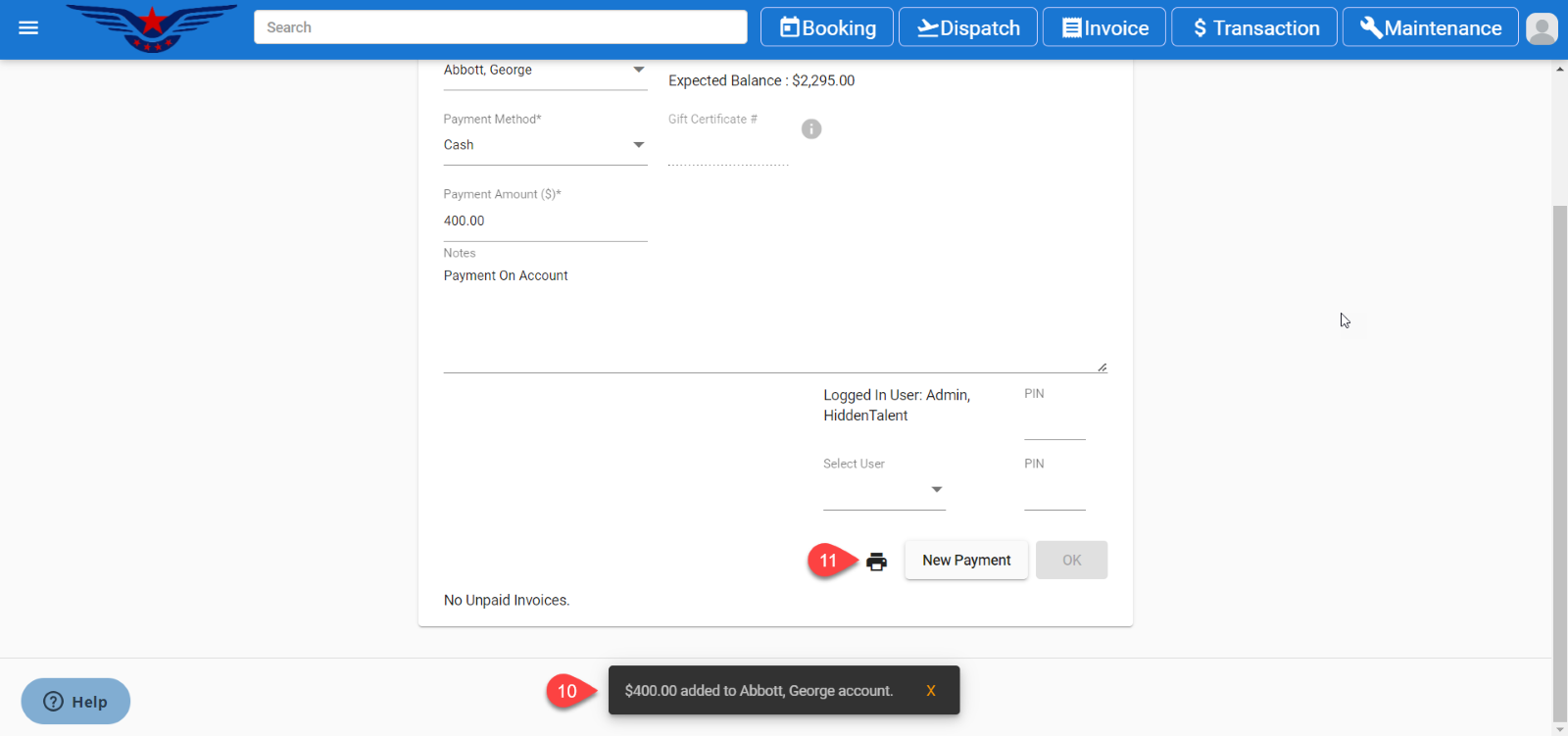
Task: Open the hamburger navigation menu
Action: point(28,27)
